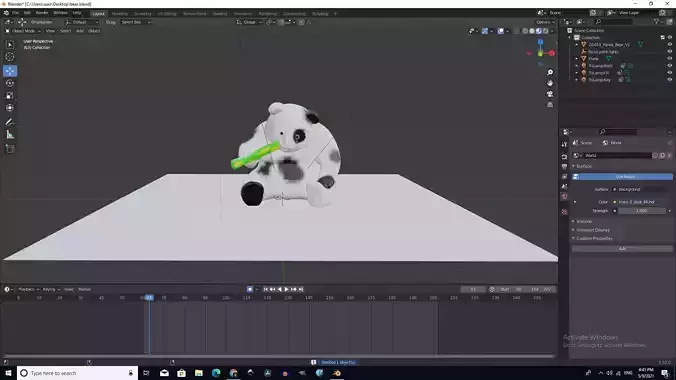The image size is (676, 380).
Task: Open Chrome from the taskbar
Action: click(x=233, y=373)
